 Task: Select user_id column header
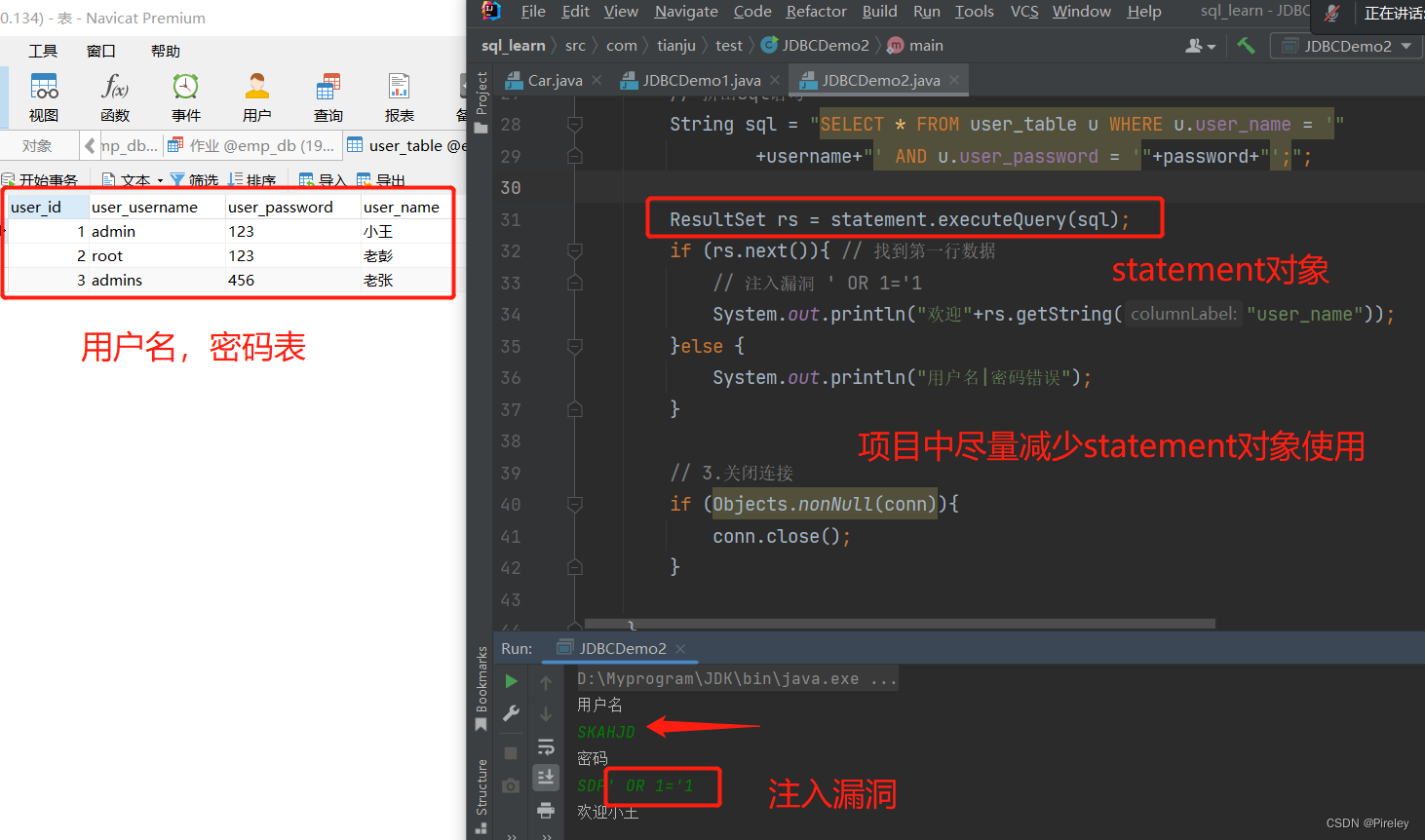coord(48,207)
